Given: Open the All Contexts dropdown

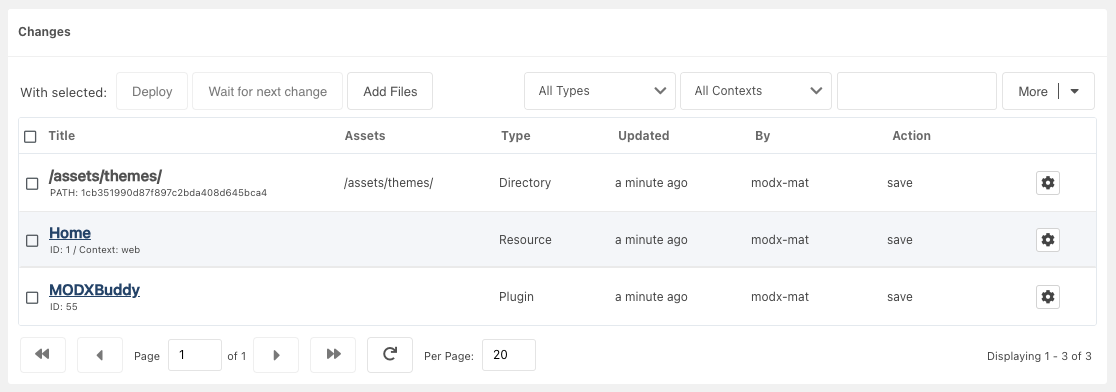Looking at the screenshot, I should point(756,91).
